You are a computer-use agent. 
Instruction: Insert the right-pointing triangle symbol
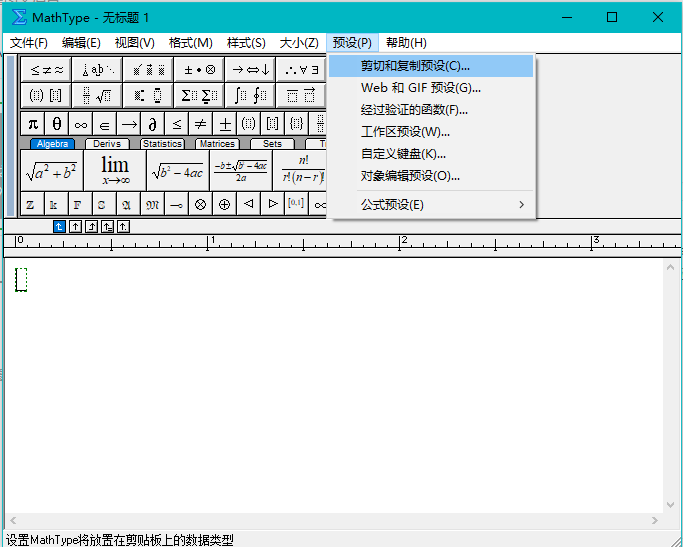tap(273, 204)
